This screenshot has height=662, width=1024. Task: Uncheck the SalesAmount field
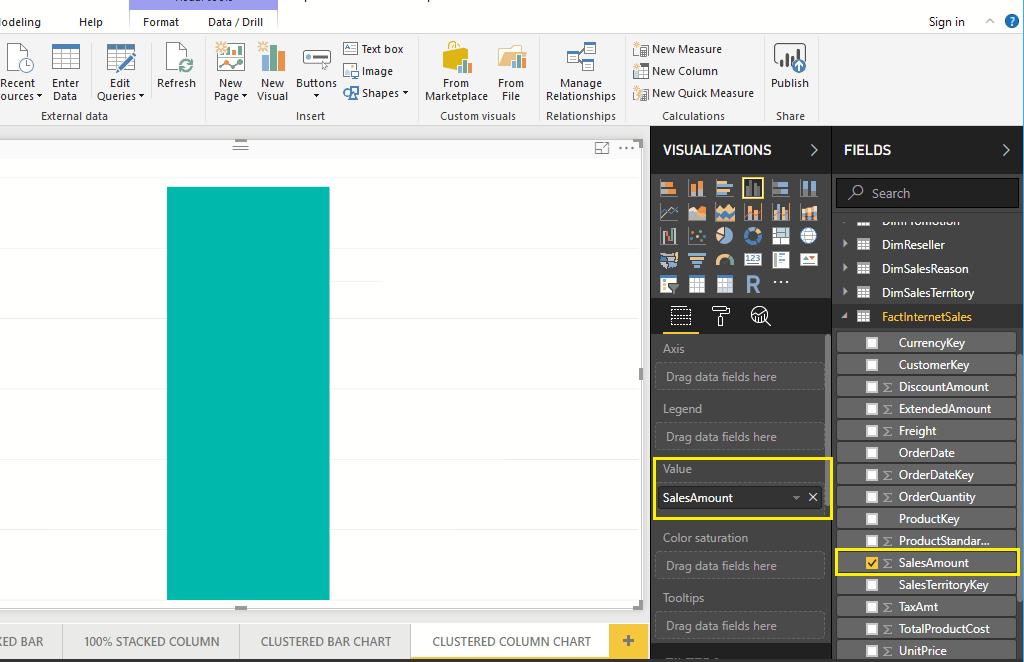872,563
